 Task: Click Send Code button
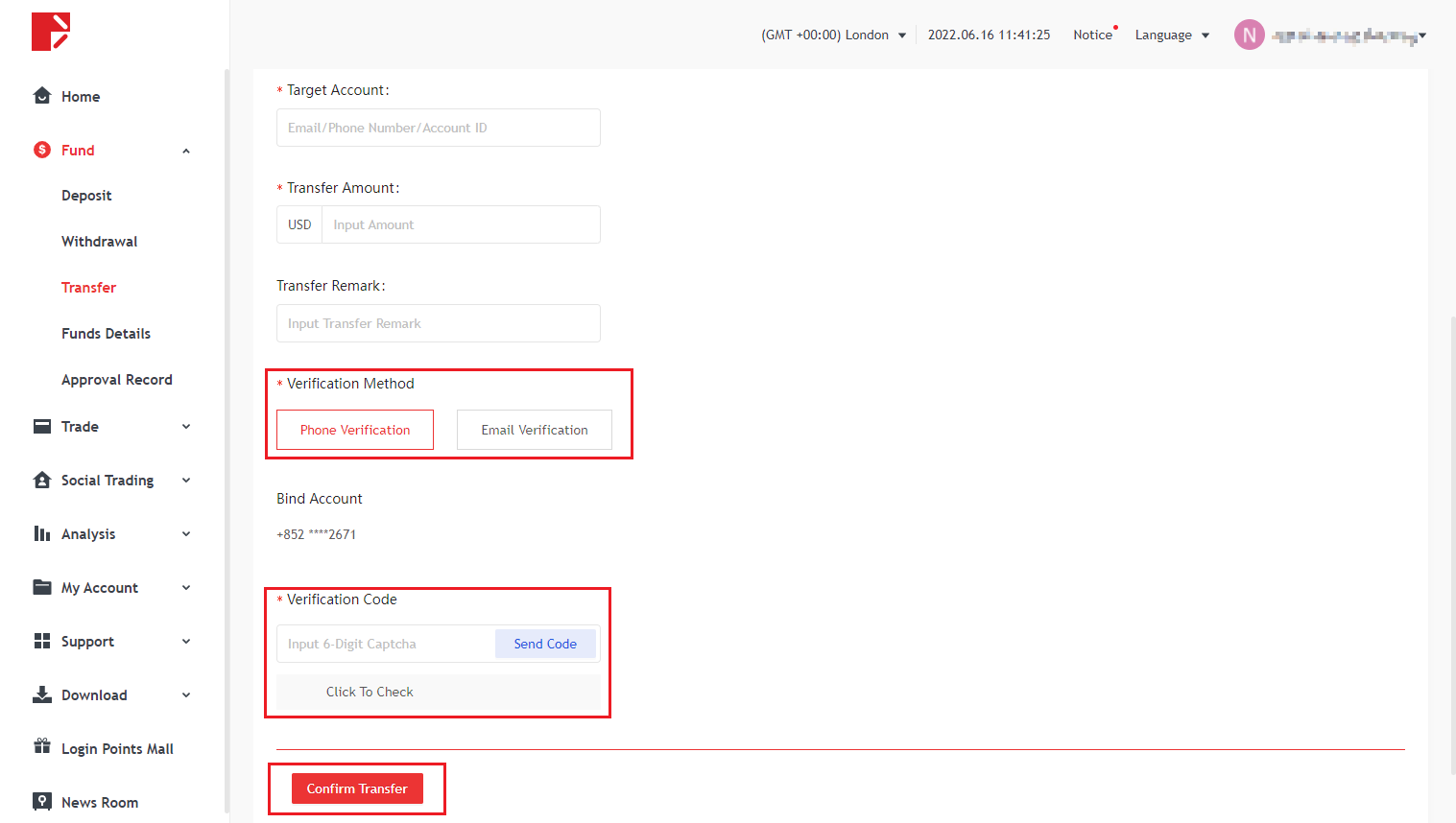coord(545,644)
